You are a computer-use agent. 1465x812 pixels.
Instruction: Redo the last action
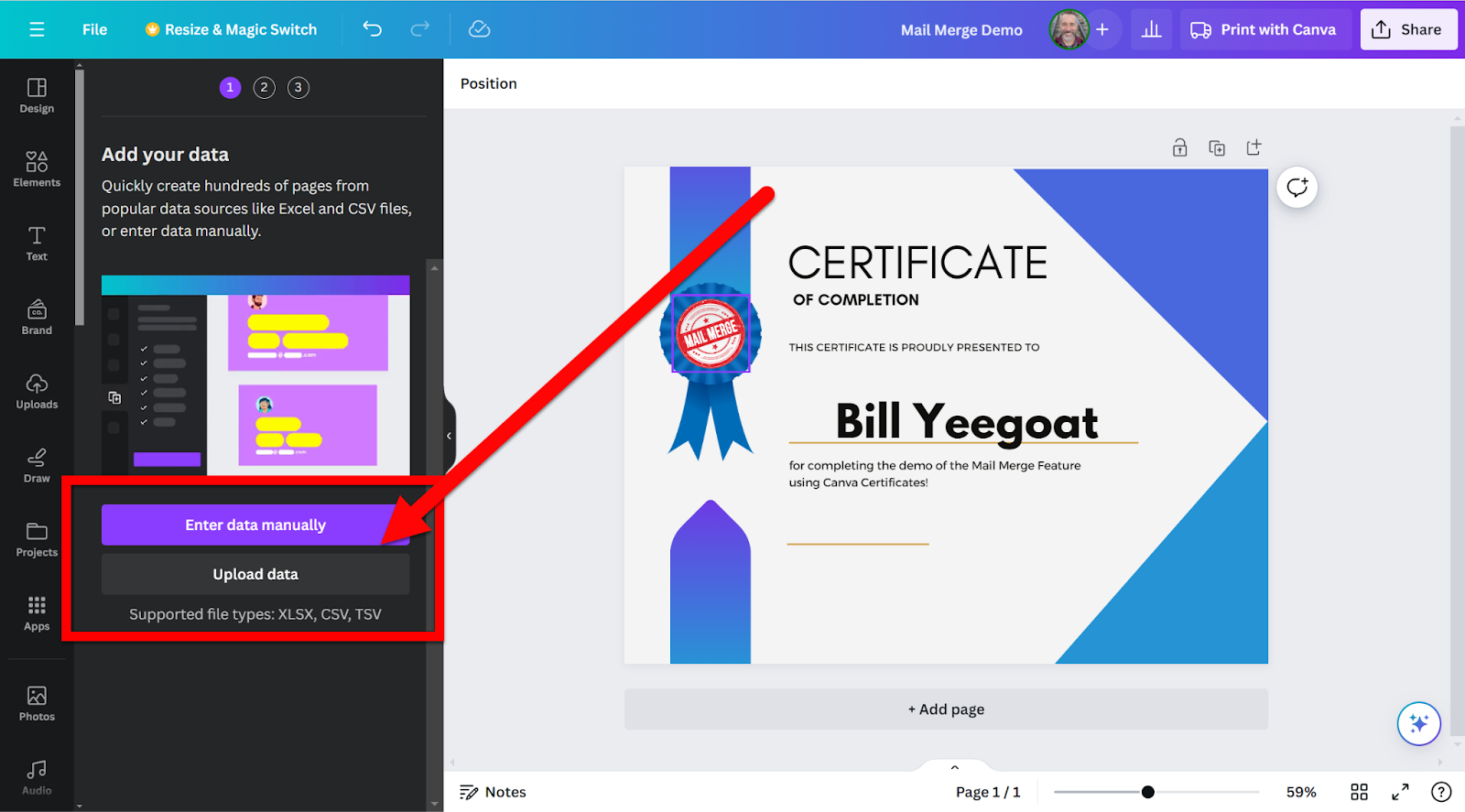(419, 29)
